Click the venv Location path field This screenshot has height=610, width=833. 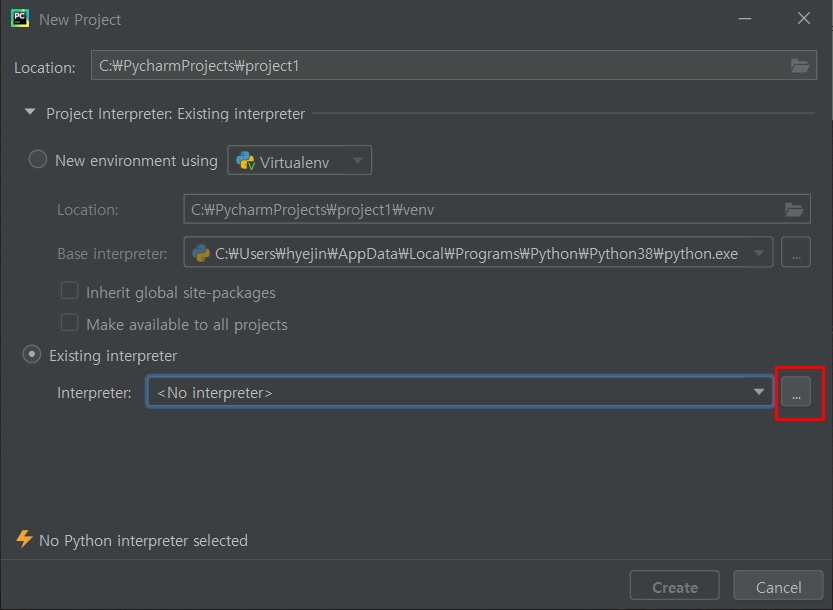point(497,209)
